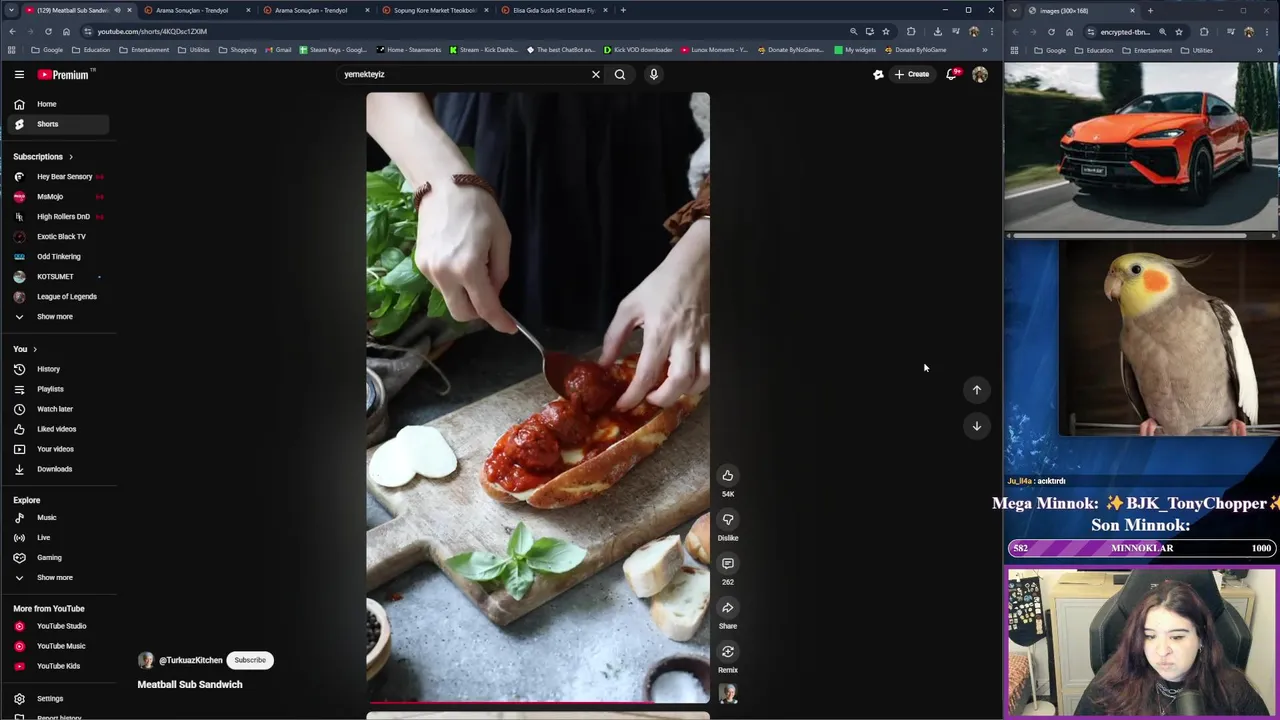Open Shopping bookmarks folder
Screen dimensions: 1280x720
(x=238, y=50)
